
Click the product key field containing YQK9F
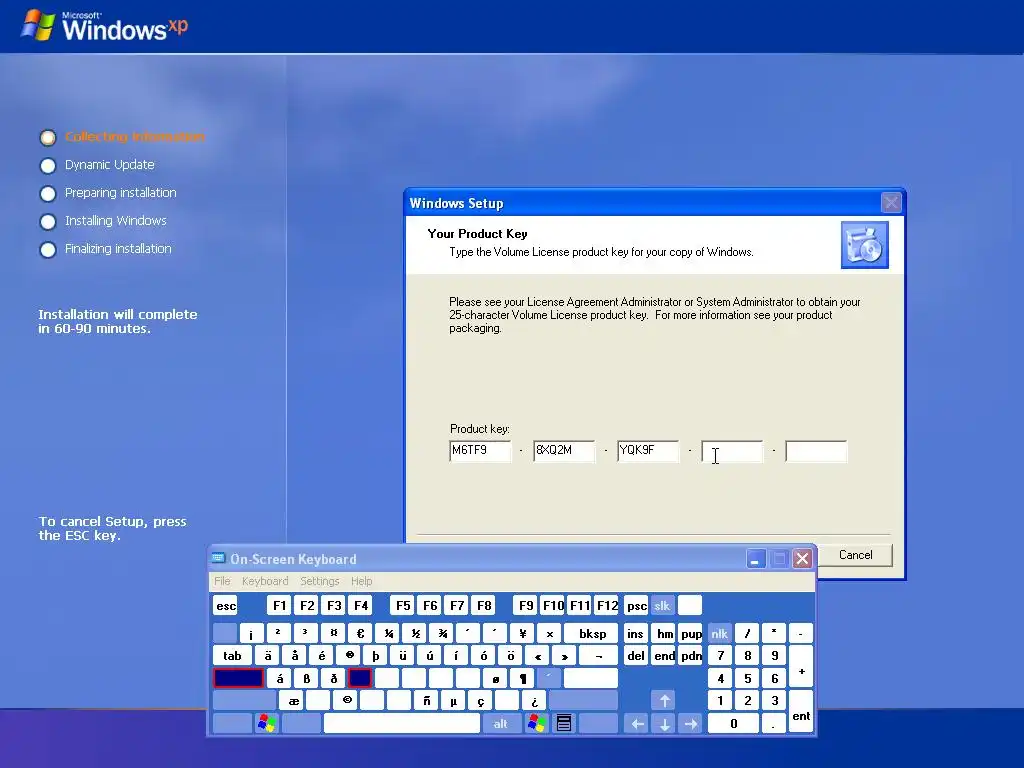pyautogui.click(x=648, y=451)
